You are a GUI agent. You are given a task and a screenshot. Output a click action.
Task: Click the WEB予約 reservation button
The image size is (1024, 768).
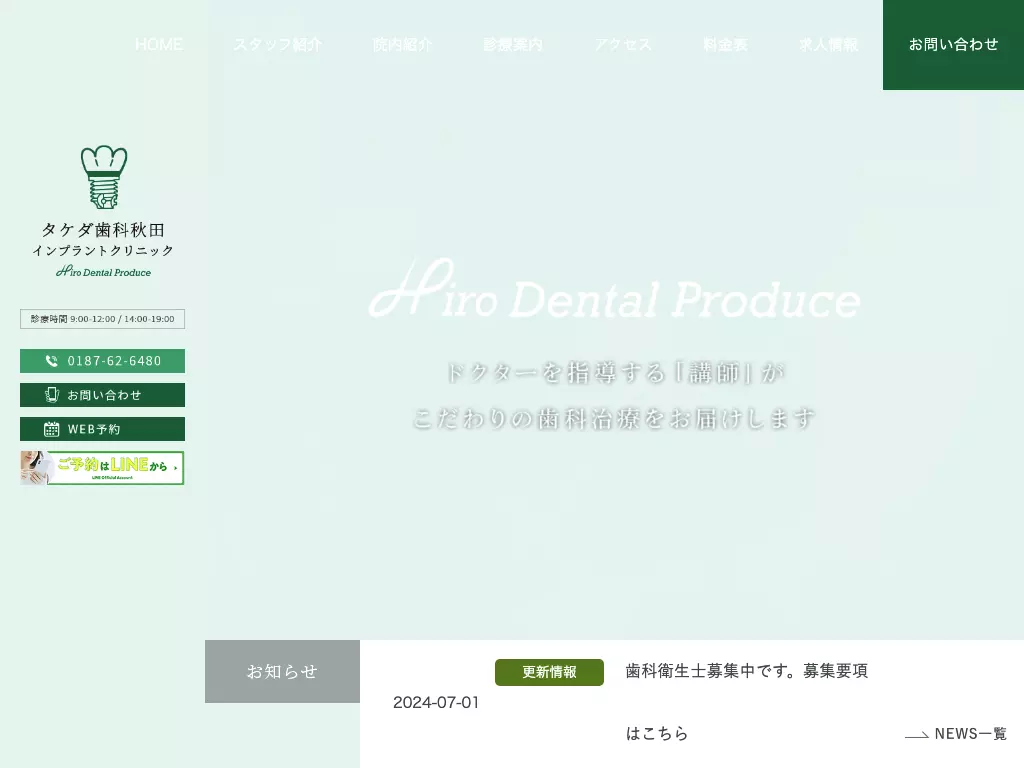pos(103,429)
